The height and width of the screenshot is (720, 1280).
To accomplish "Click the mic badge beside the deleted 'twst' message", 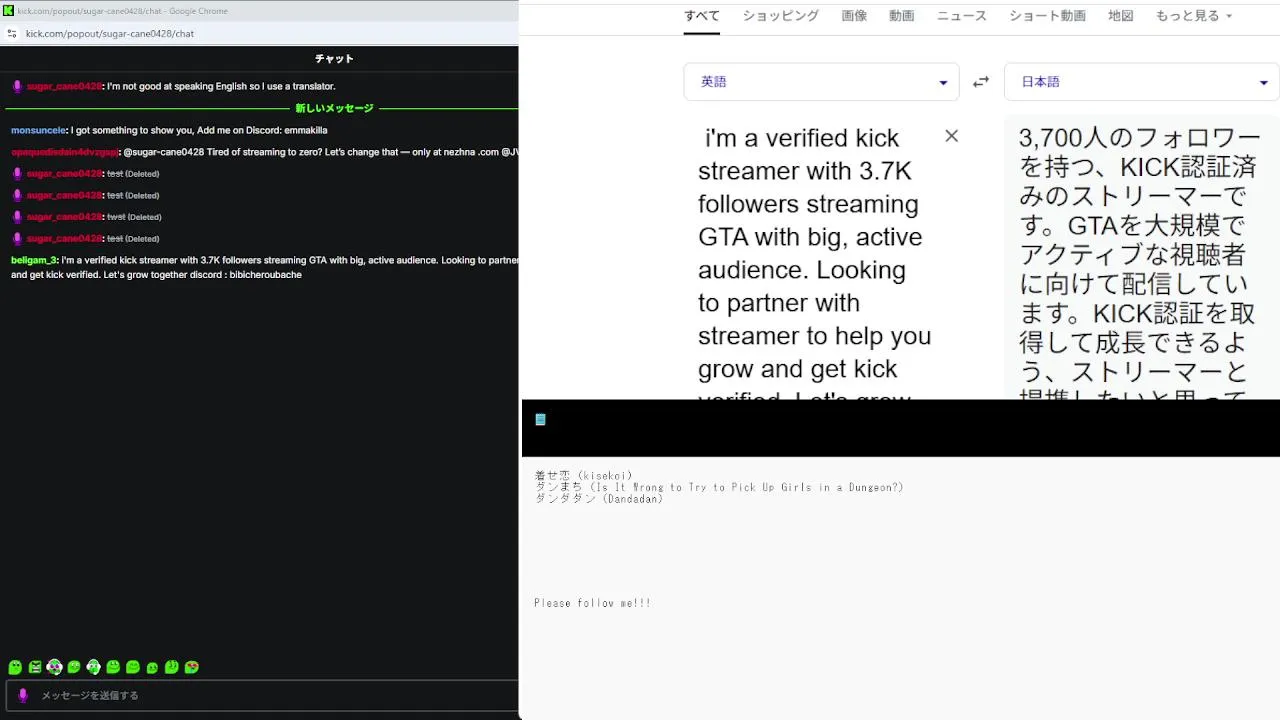I will (x=17, y=217).
